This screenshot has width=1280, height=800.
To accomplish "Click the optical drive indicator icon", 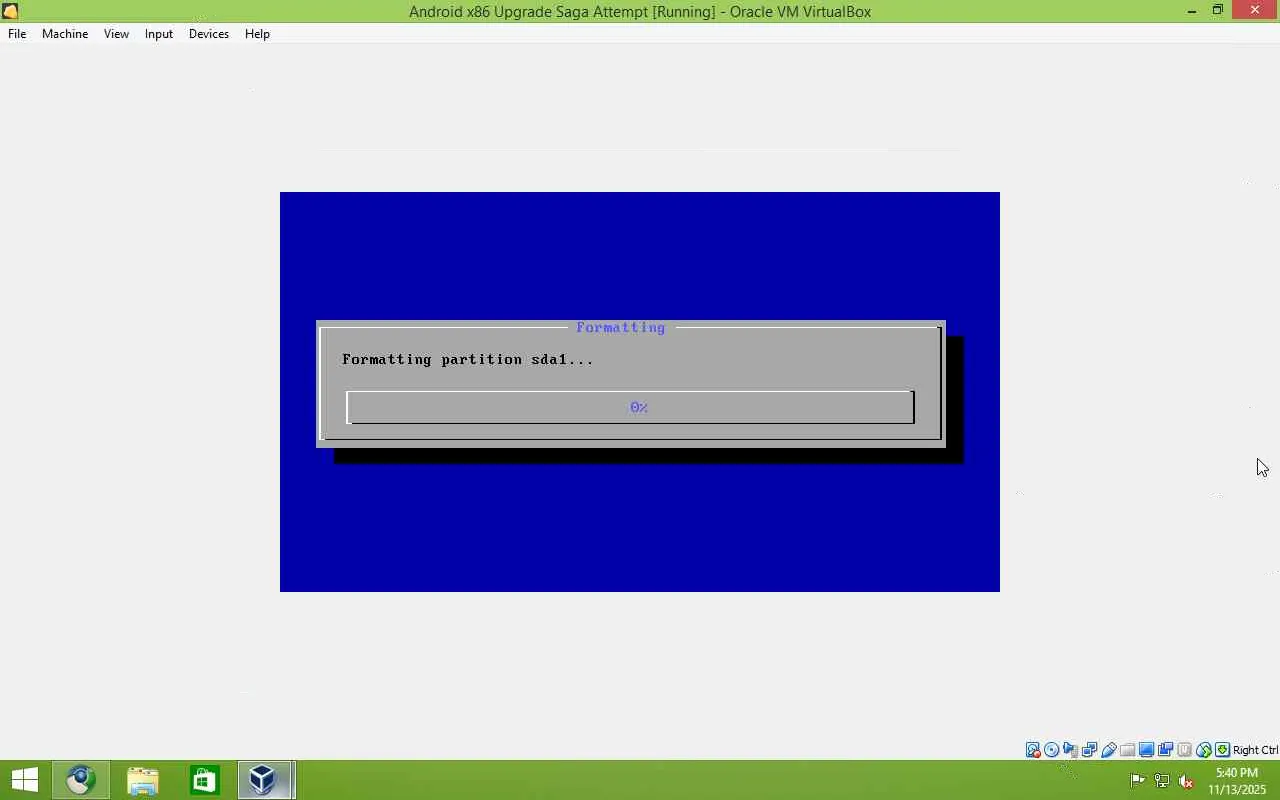I will click(1052, 750).
